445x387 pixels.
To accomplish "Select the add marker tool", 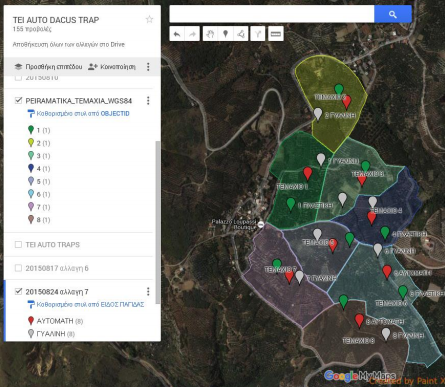I will click(x=226, y=34).
